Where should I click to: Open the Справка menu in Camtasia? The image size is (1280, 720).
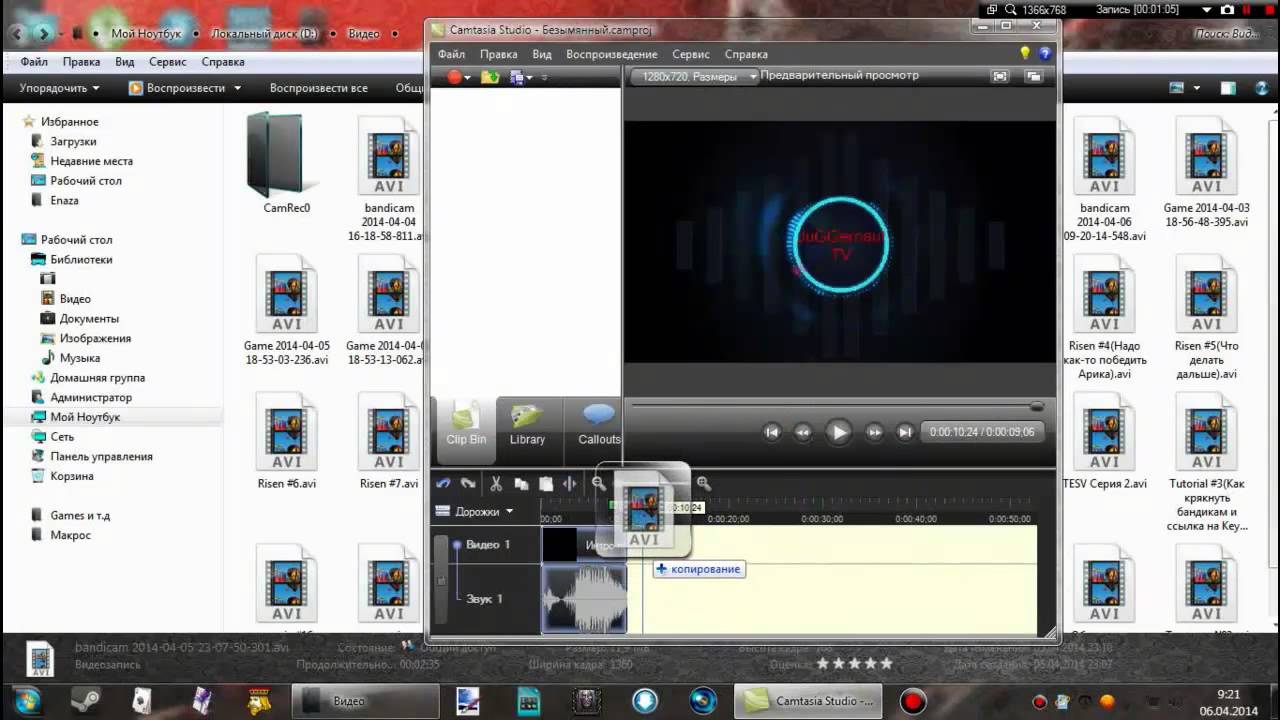click(746, 54)
